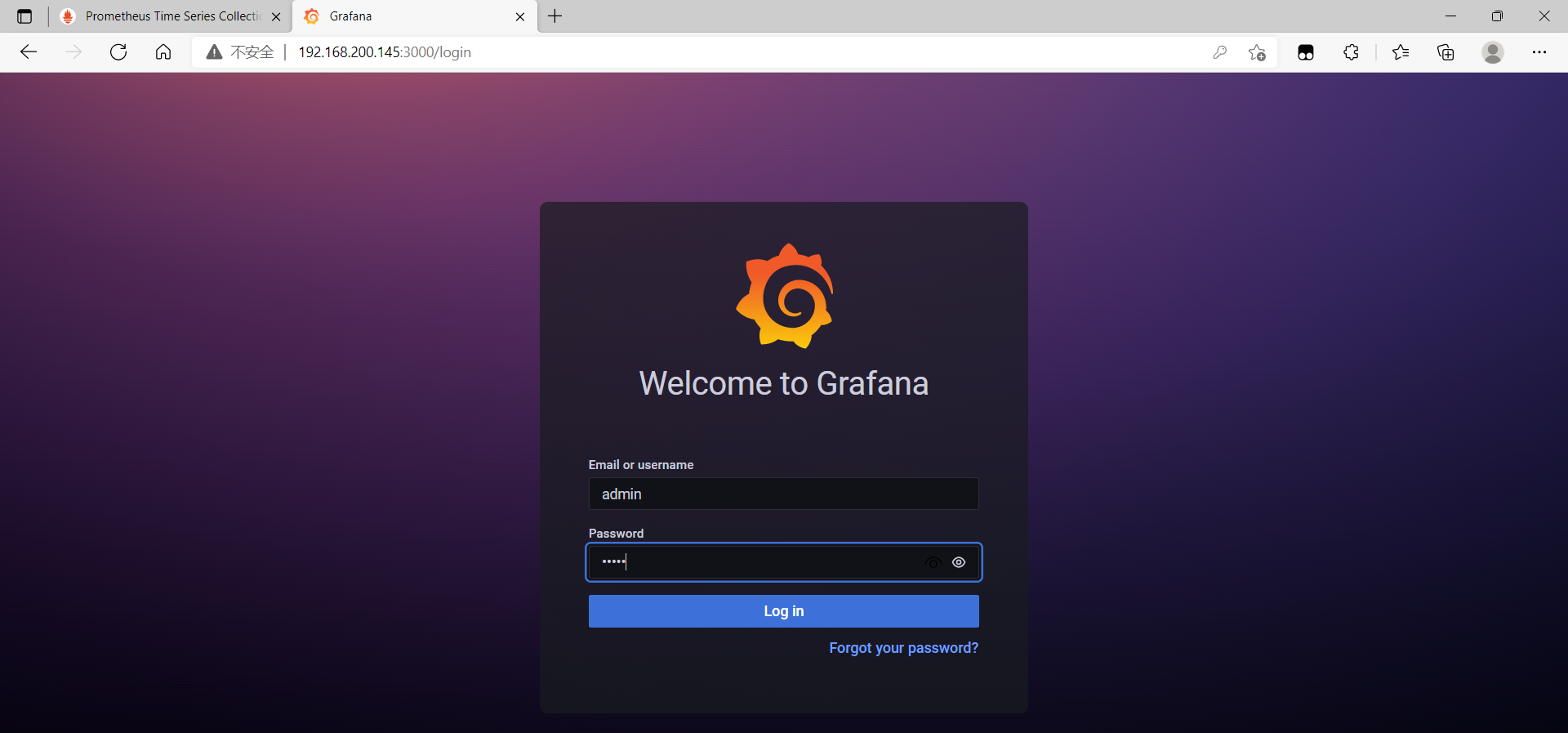Show password with eye icon
Viewport: 1568px width, 733px height.
coord(959,562)
